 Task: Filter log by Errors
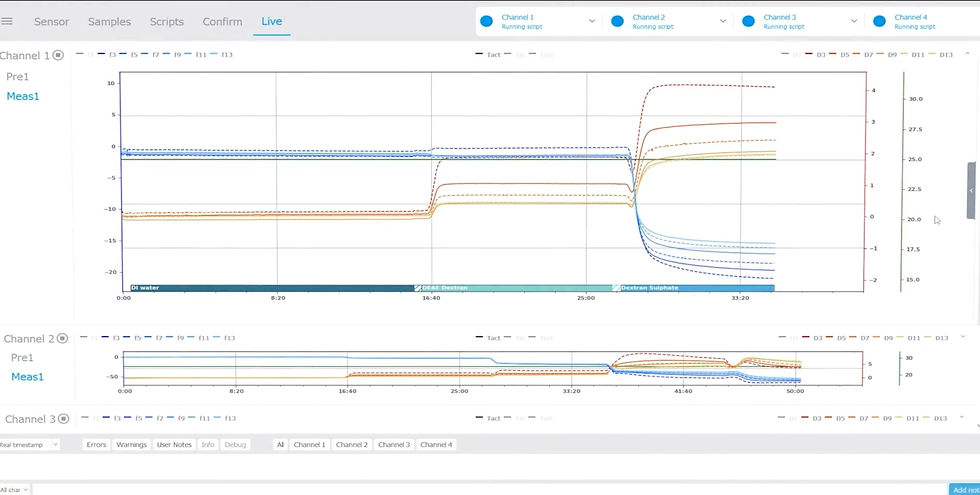tap(96, 444)
